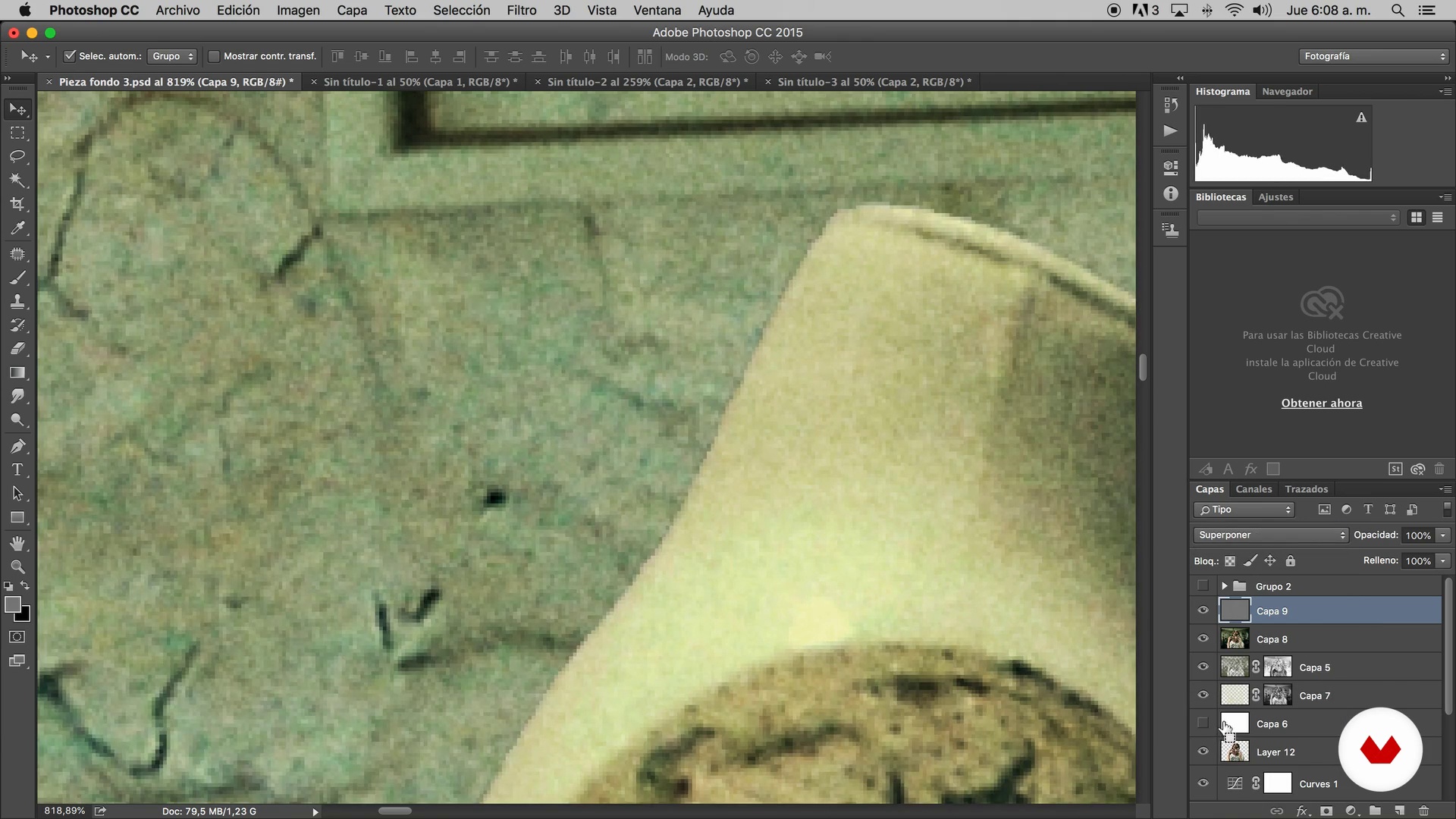Screen dimensions: 1456x819
Task: Hide the Layer 12 layer
Action: [1203, 752]
